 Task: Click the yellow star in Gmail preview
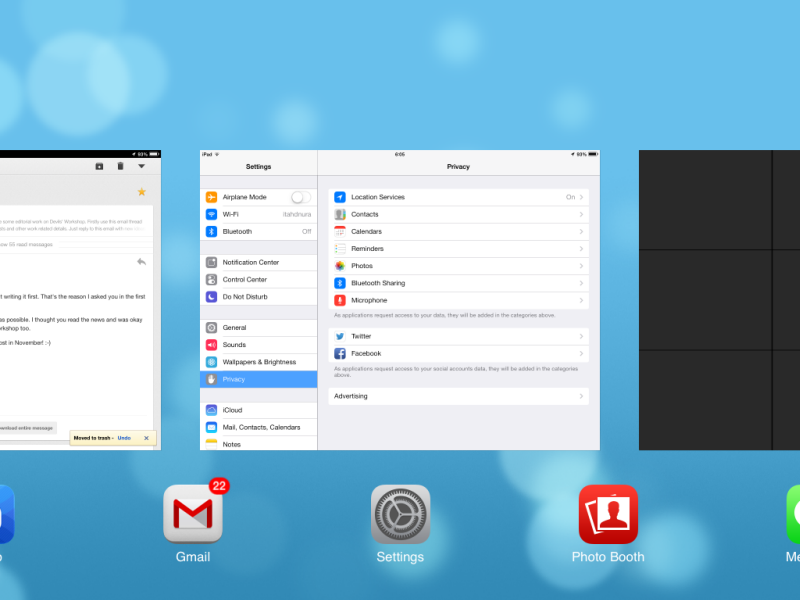(142, 192)
